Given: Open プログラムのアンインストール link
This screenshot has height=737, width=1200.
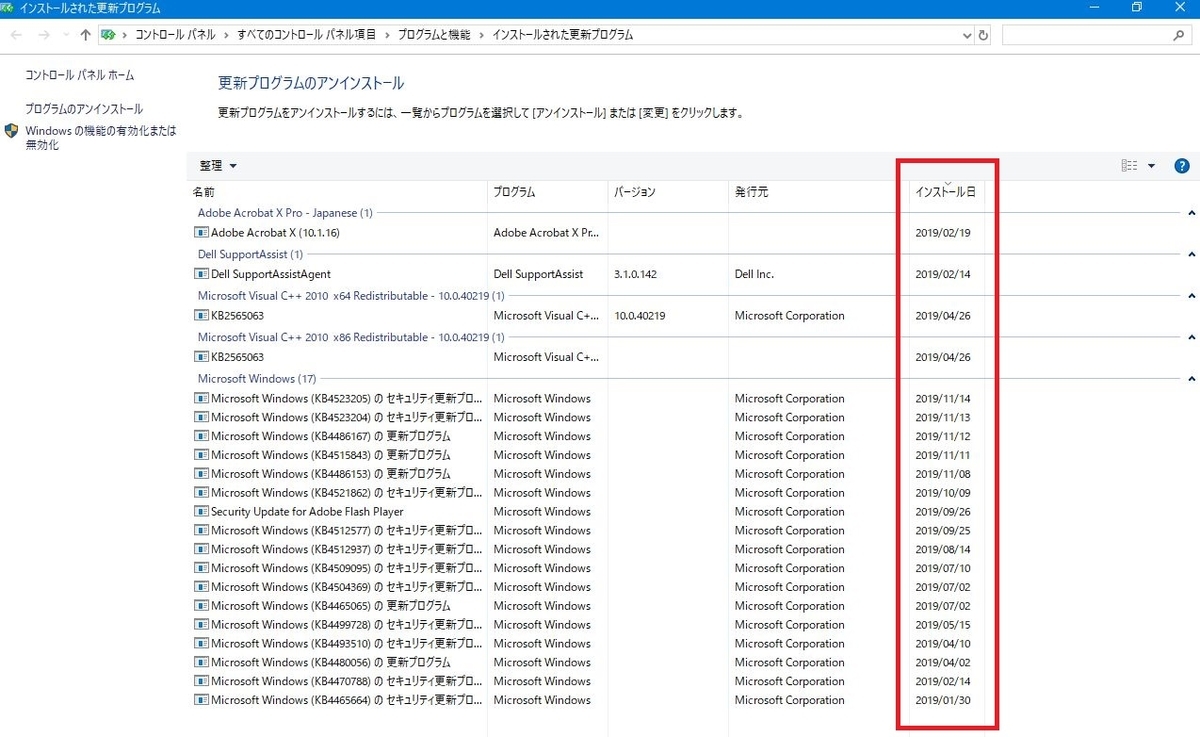Looking at the screenshot, I should [x=84, y=109].
